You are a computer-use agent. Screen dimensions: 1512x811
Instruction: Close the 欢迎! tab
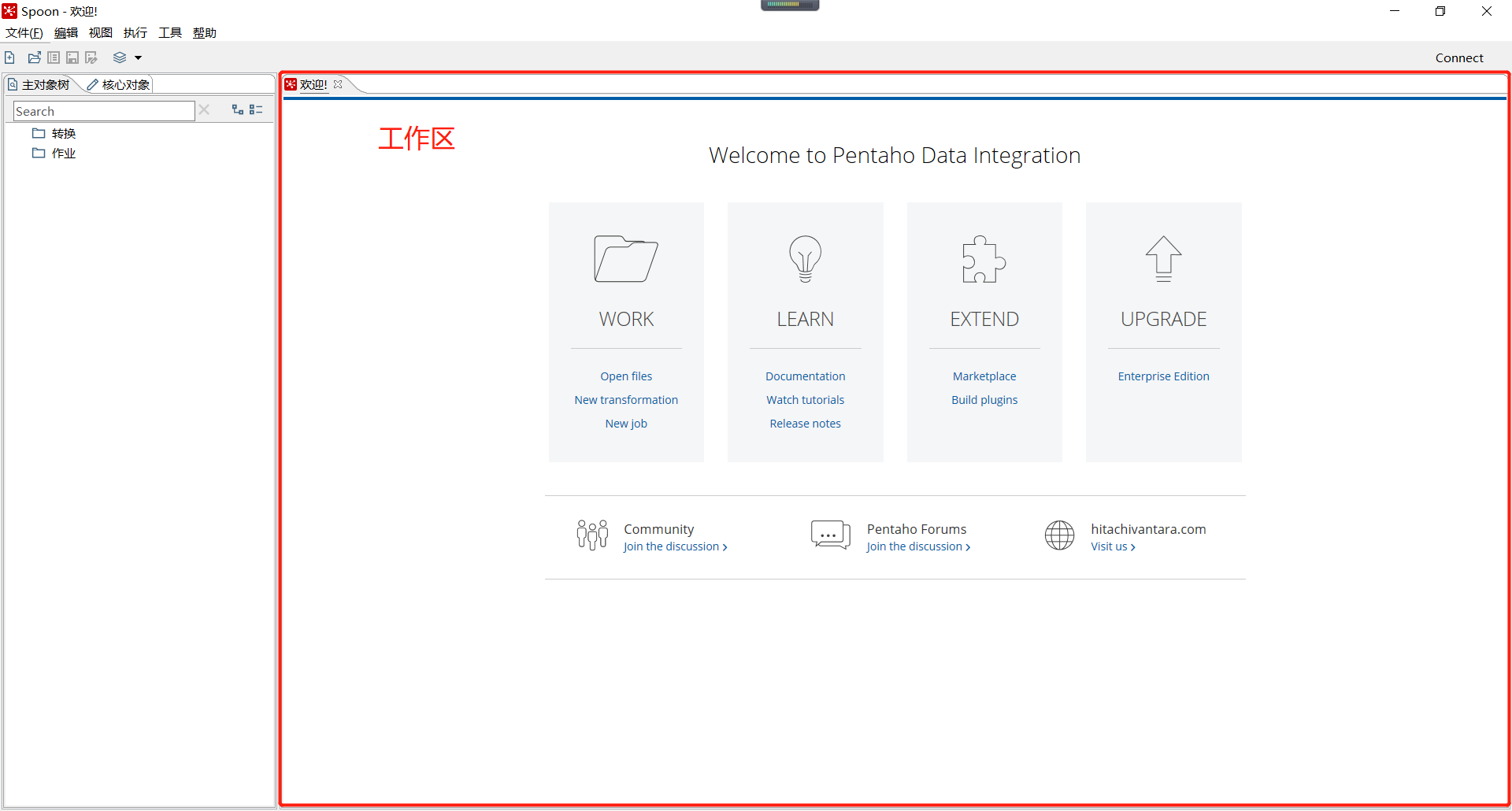coord(338,84)
